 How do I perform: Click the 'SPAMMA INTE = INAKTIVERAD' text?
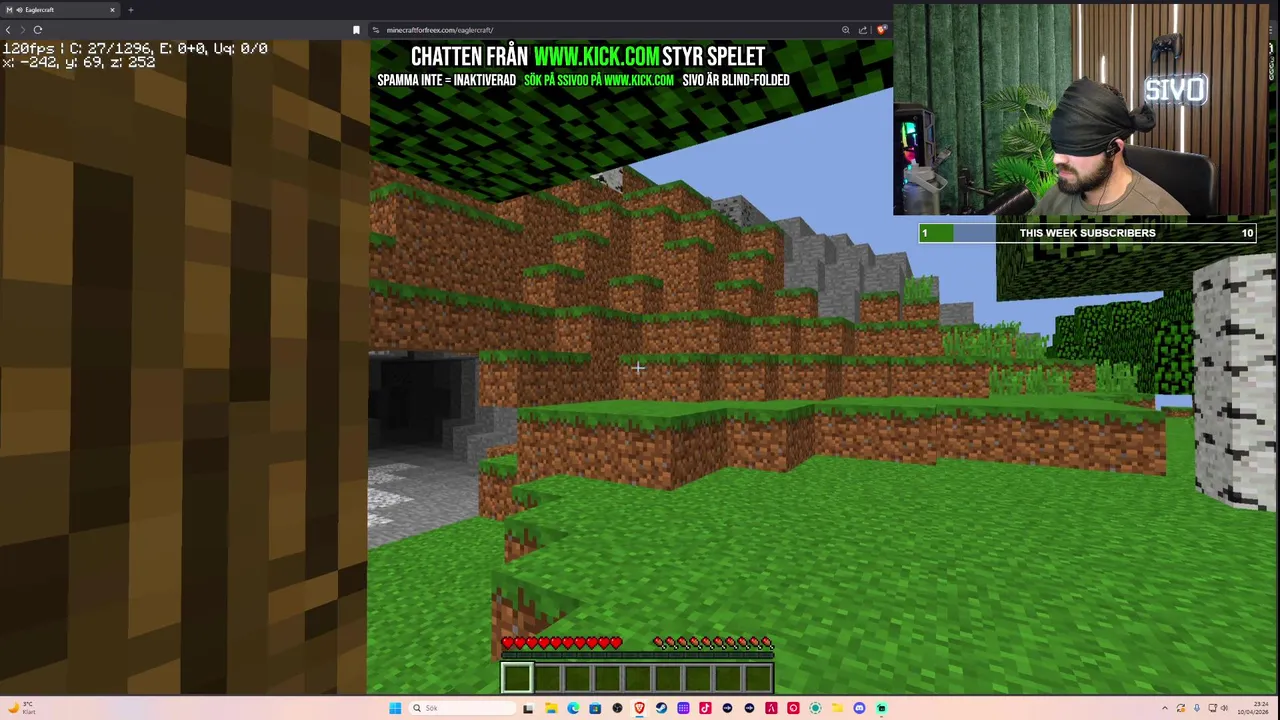[446, 80]
